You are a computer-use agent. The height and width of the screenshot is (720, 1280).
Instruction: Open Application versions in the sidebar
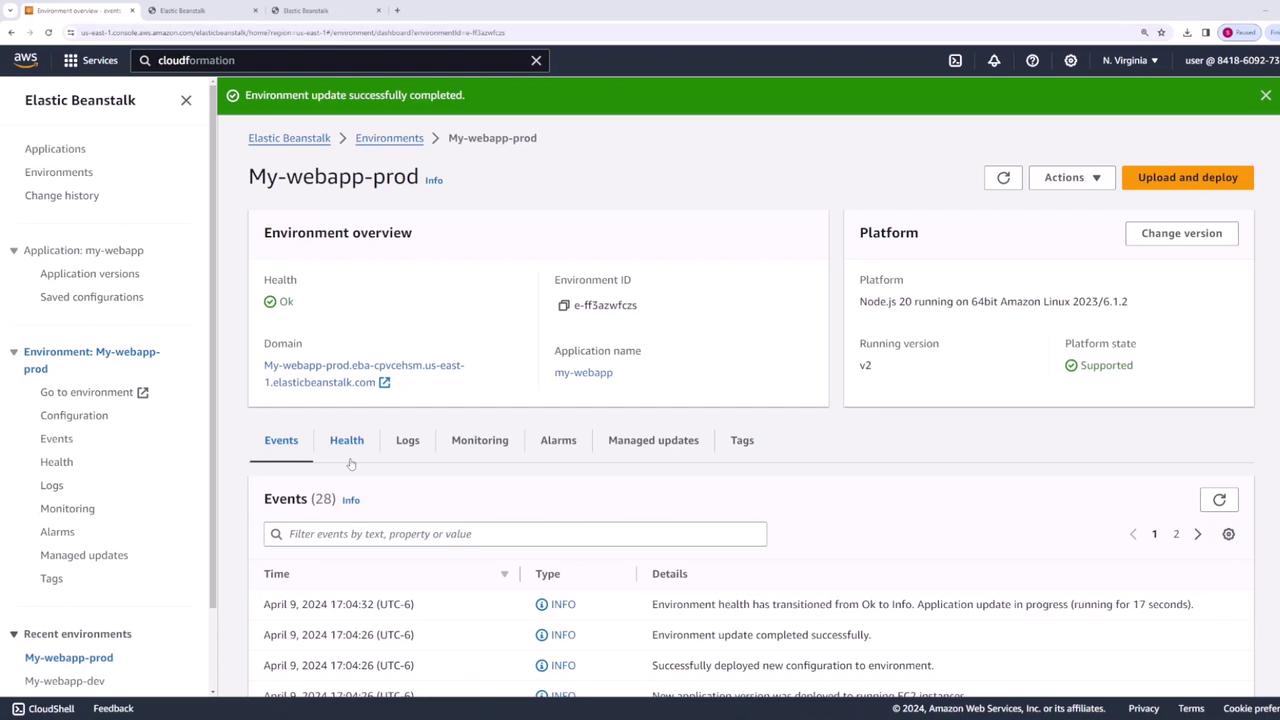click(90, 273)
